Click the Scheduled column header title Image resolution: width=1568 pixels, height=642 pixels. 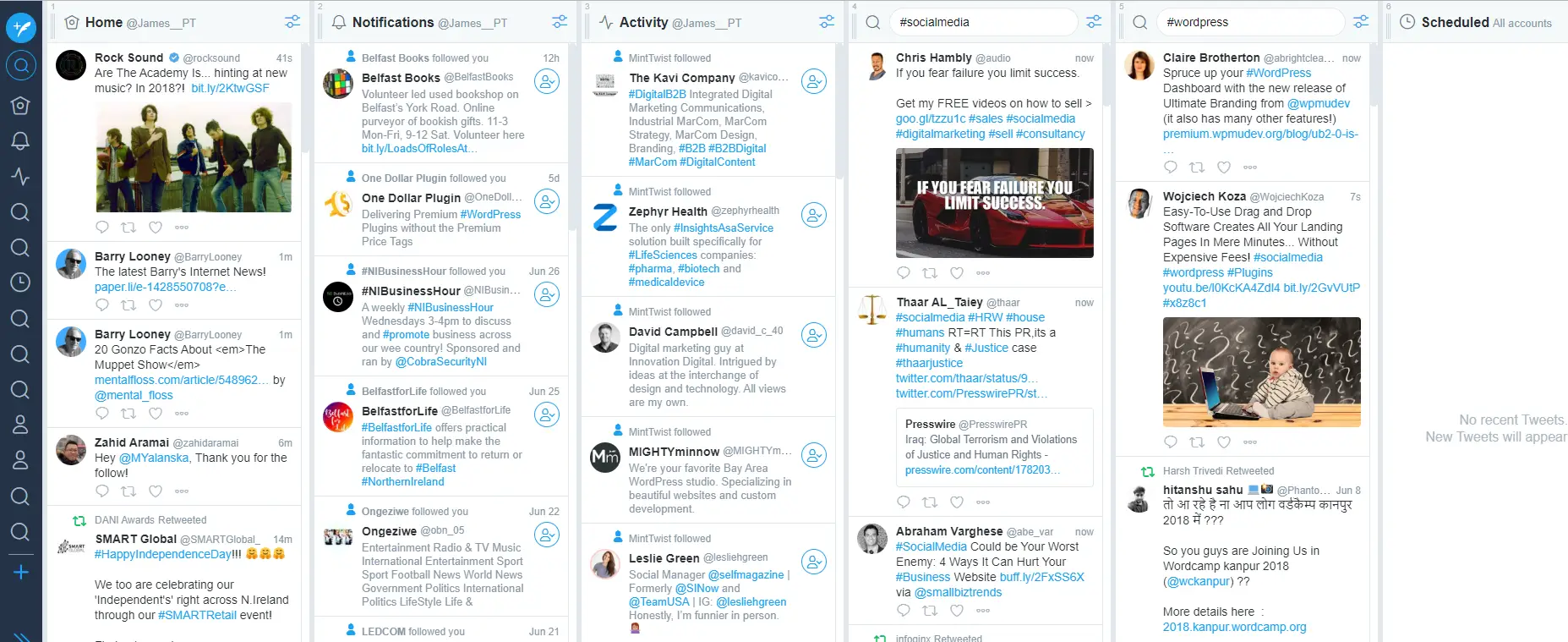1456,22
